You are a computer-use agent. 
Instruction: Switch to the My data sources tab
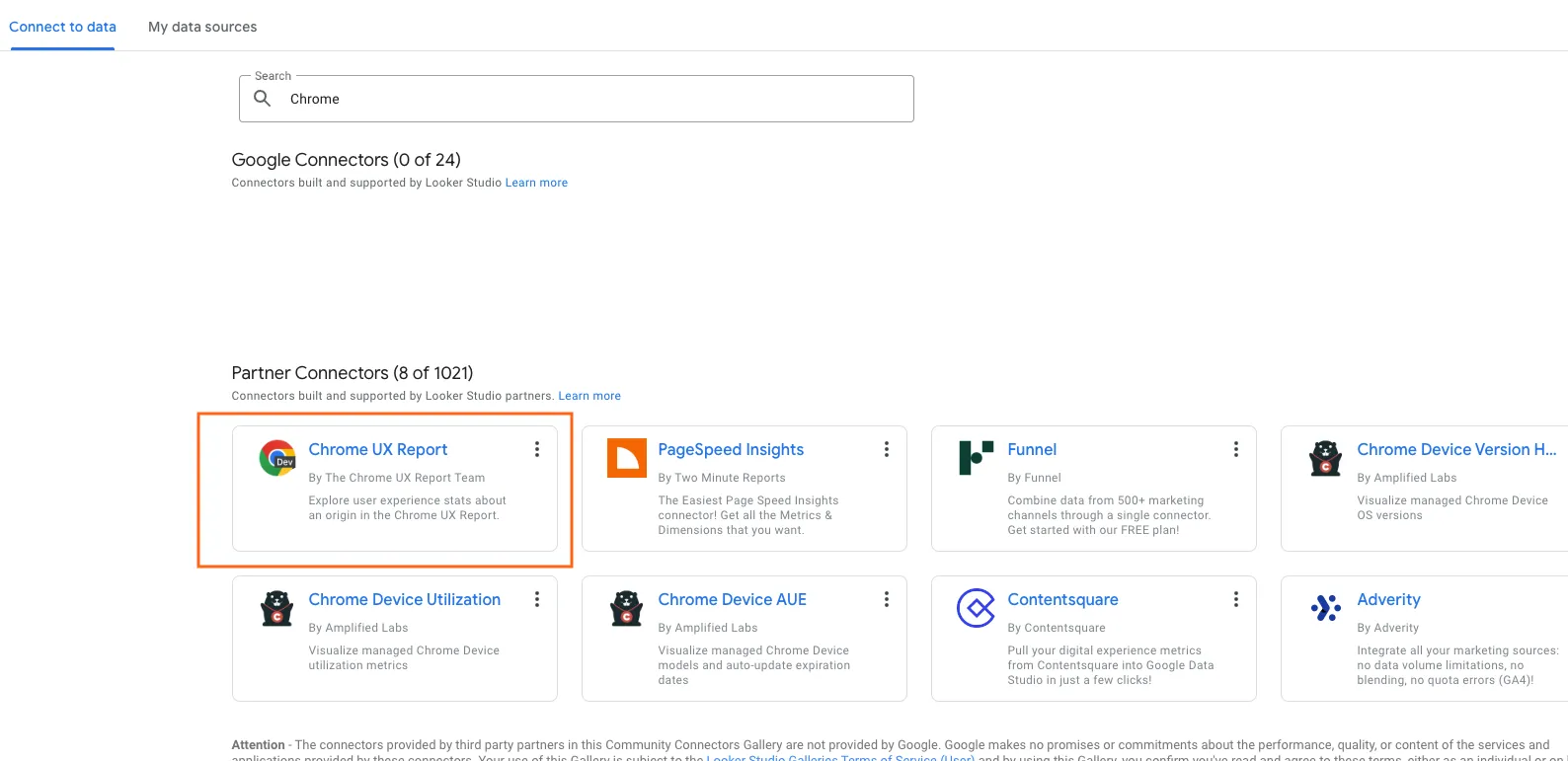pyautogui.click(x=202, y=27)
